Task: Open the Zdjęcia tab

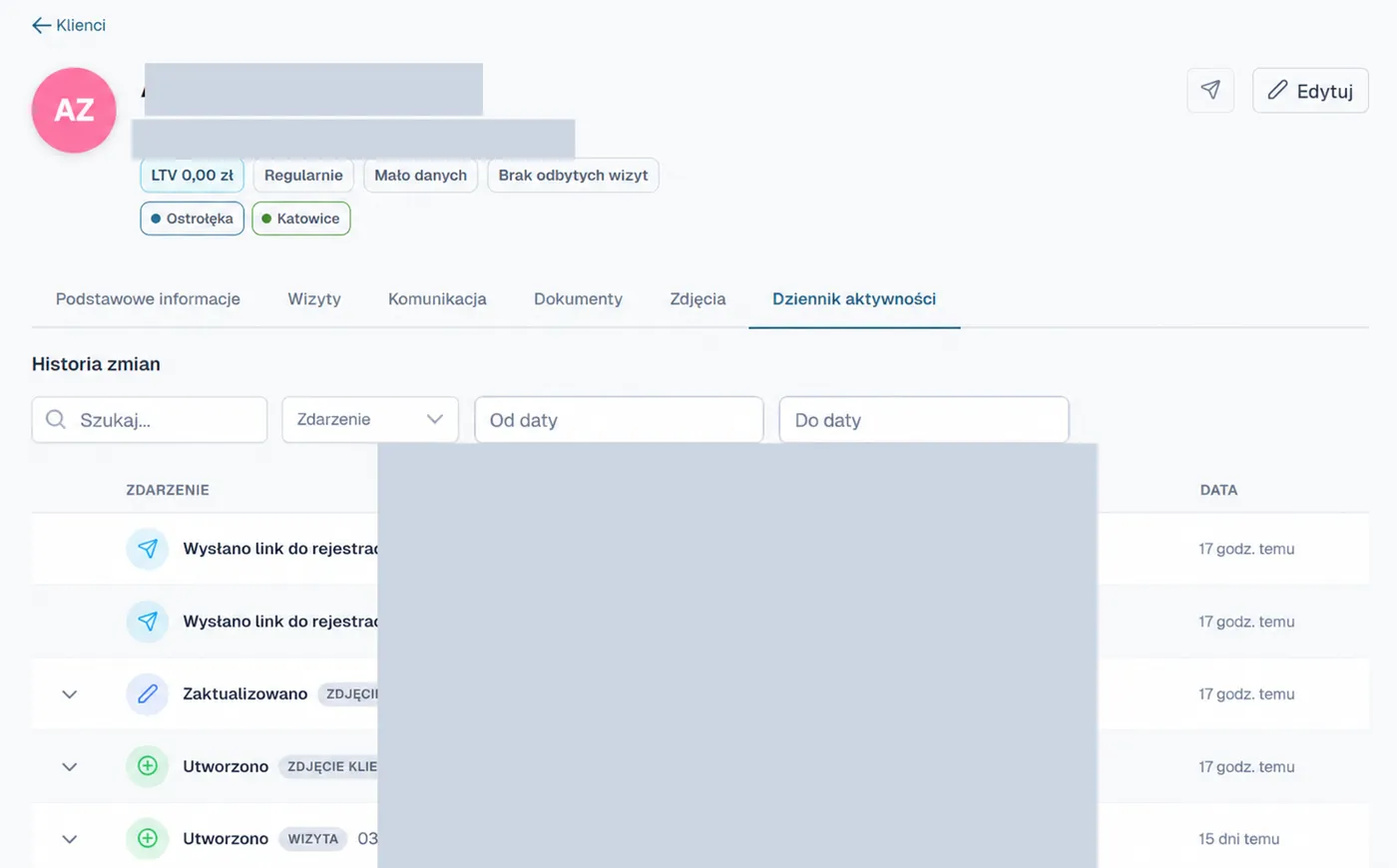Action: [698, 299]
